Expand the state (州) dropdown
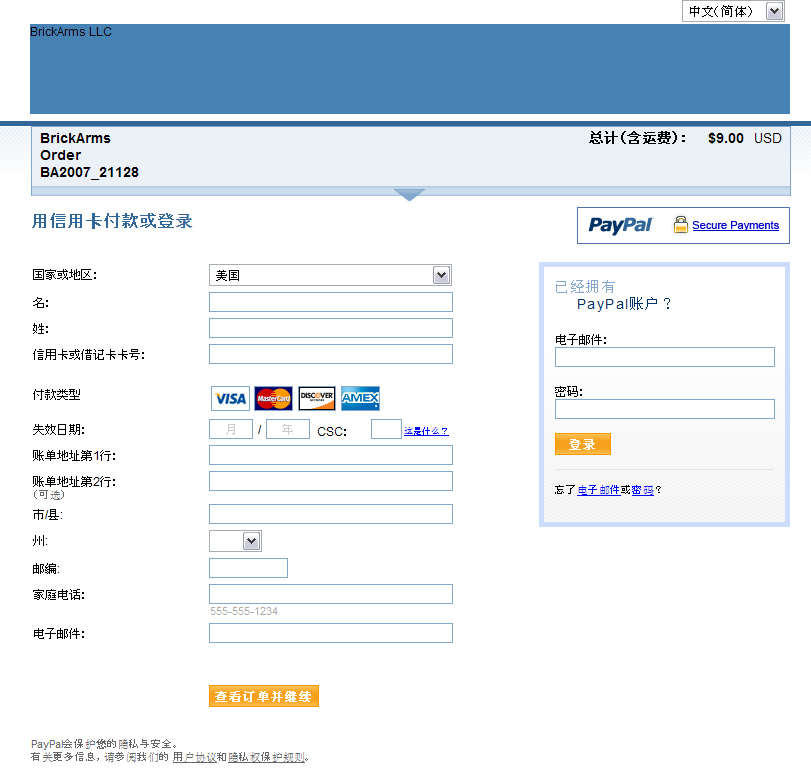811x768 pixels. pyautogui.click(x=235, y=541)
